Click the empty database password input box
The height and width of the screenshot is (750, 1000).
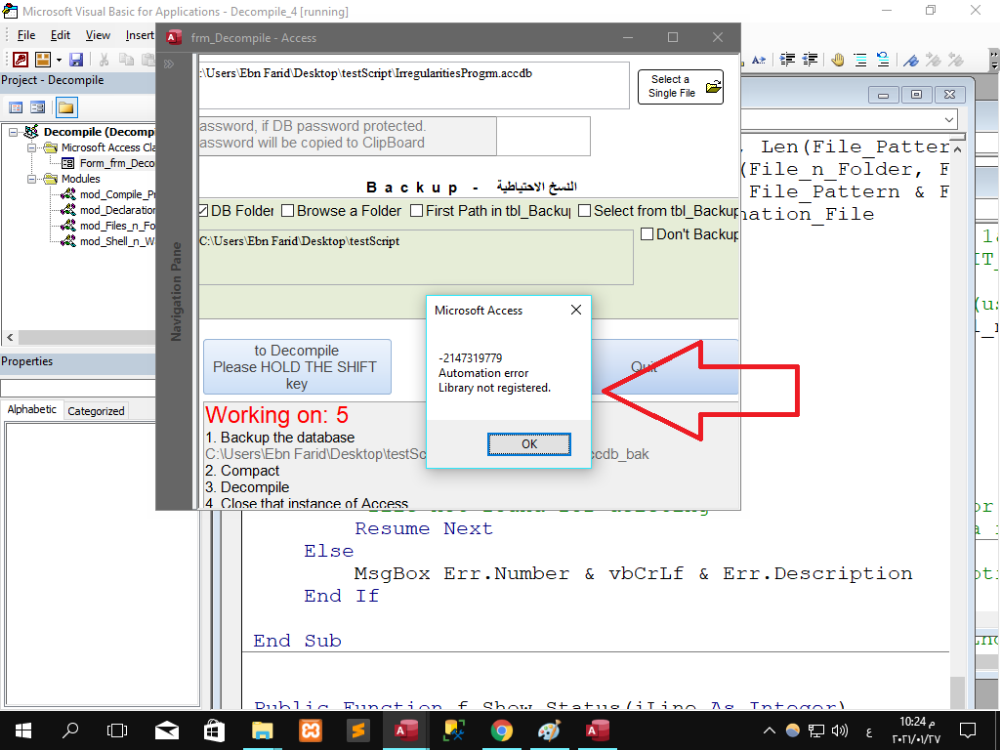(543, 136)
